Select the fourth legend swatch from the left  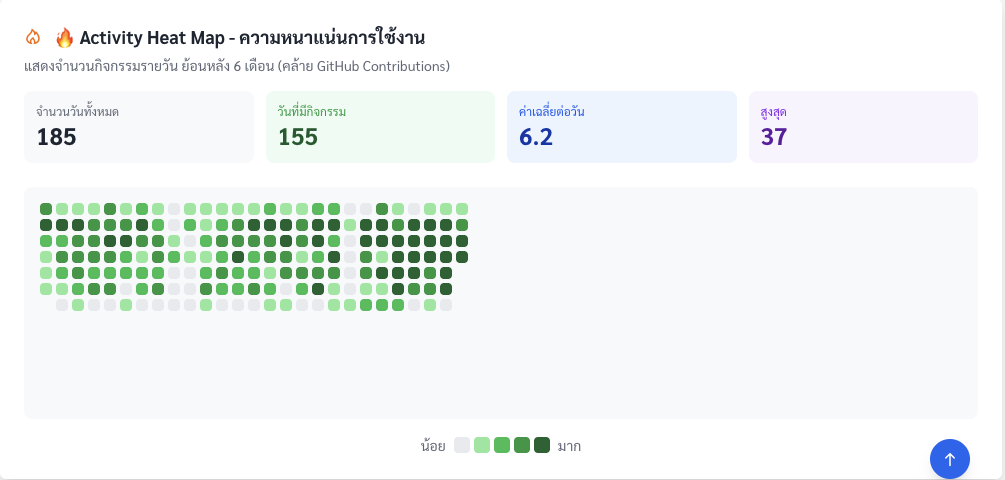[x=522, y=445]
